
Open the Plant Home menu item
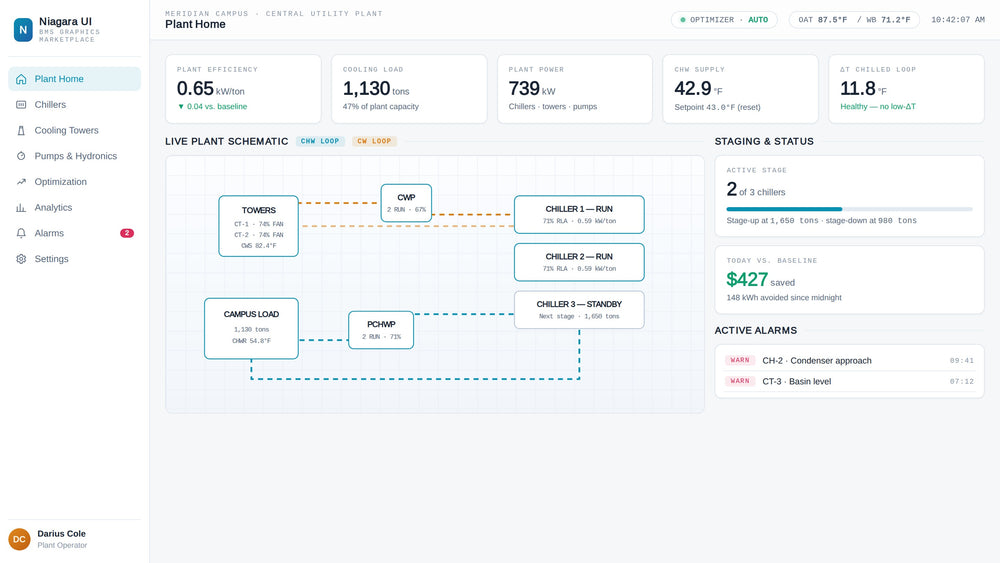click(75, 79)
